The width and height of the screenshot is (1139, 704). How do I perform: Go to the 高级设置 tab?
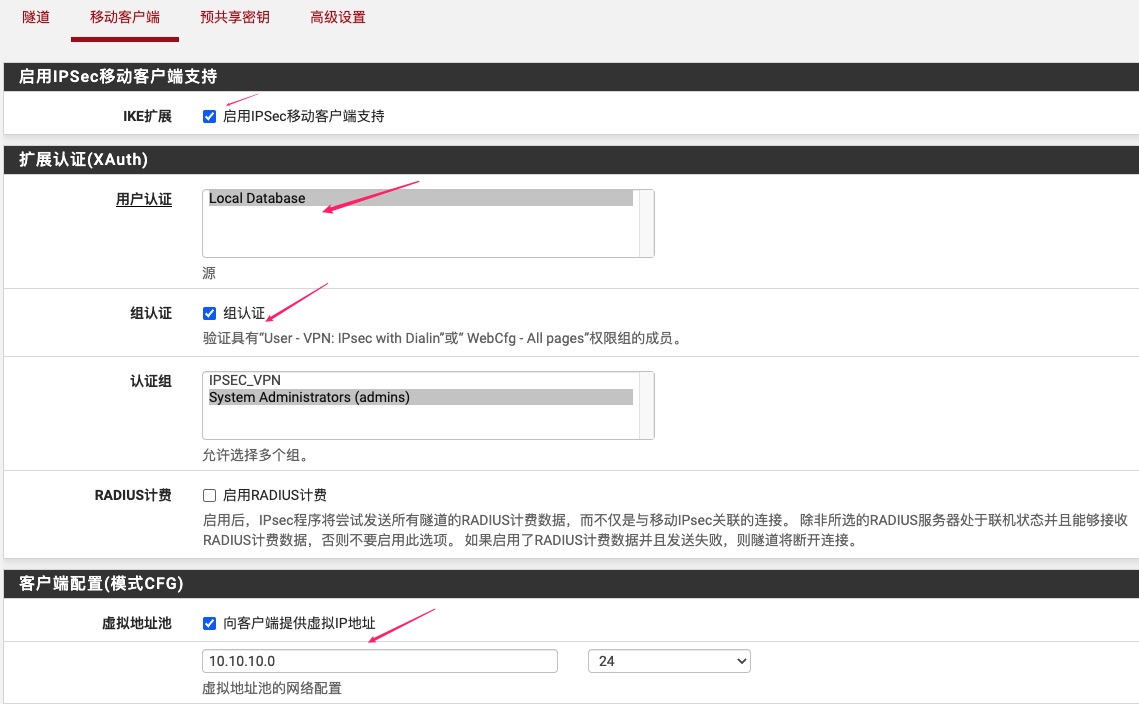[337, 18]
